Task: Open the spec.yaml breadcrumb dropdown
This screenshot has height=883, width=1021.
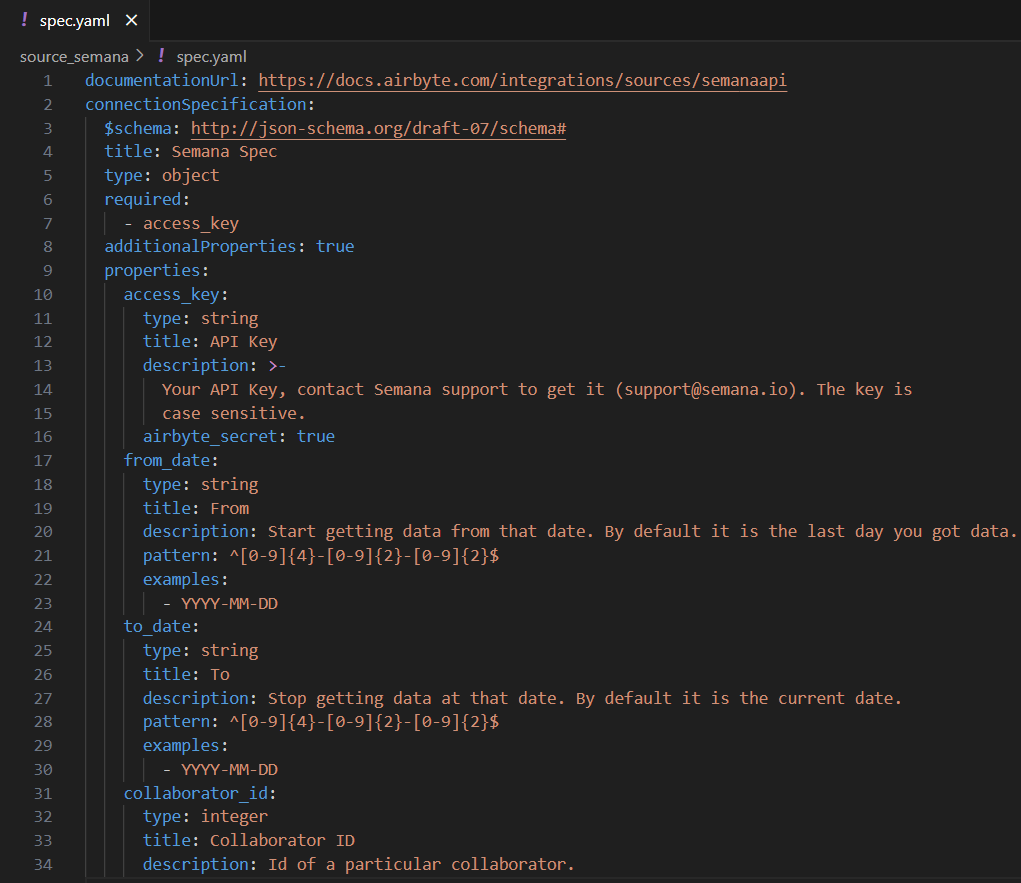Action: 211,56
